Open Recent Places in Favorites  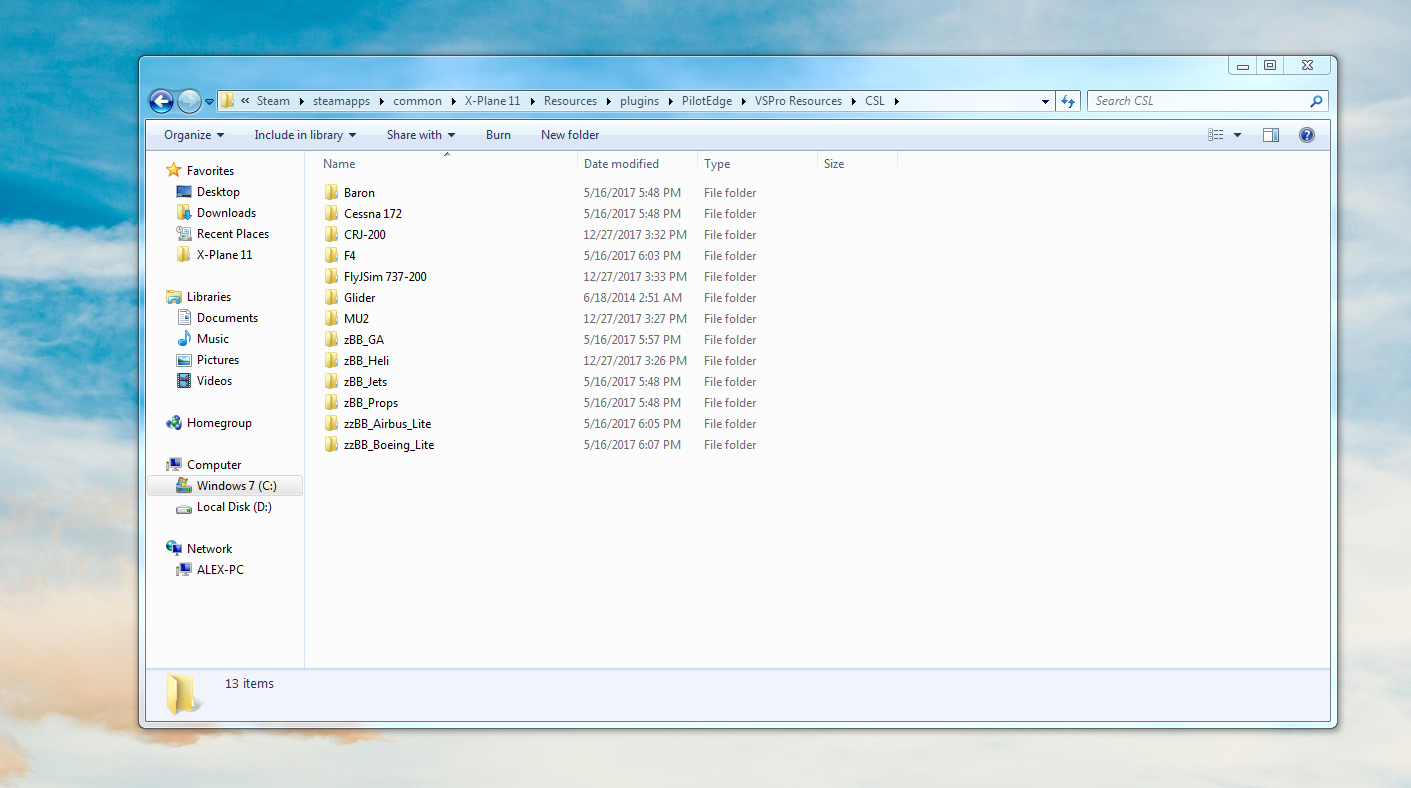pos(233,234)
